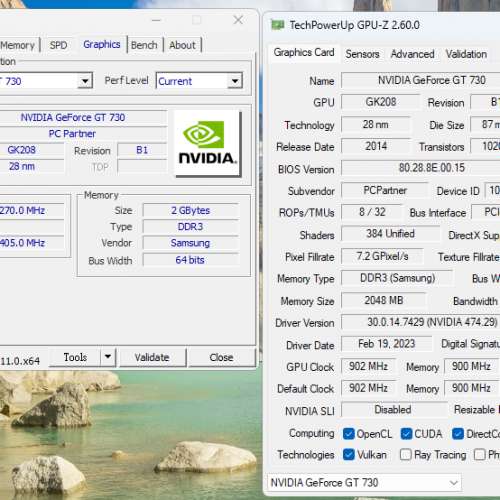
Task: Click the 902 MHz GPU Clock value
Action: [x=368, y=366]
